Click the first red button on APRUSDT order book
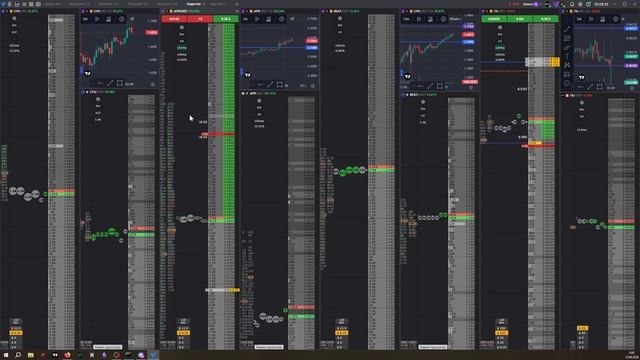This screenshot has height=360, width=640. click(174, 19)
